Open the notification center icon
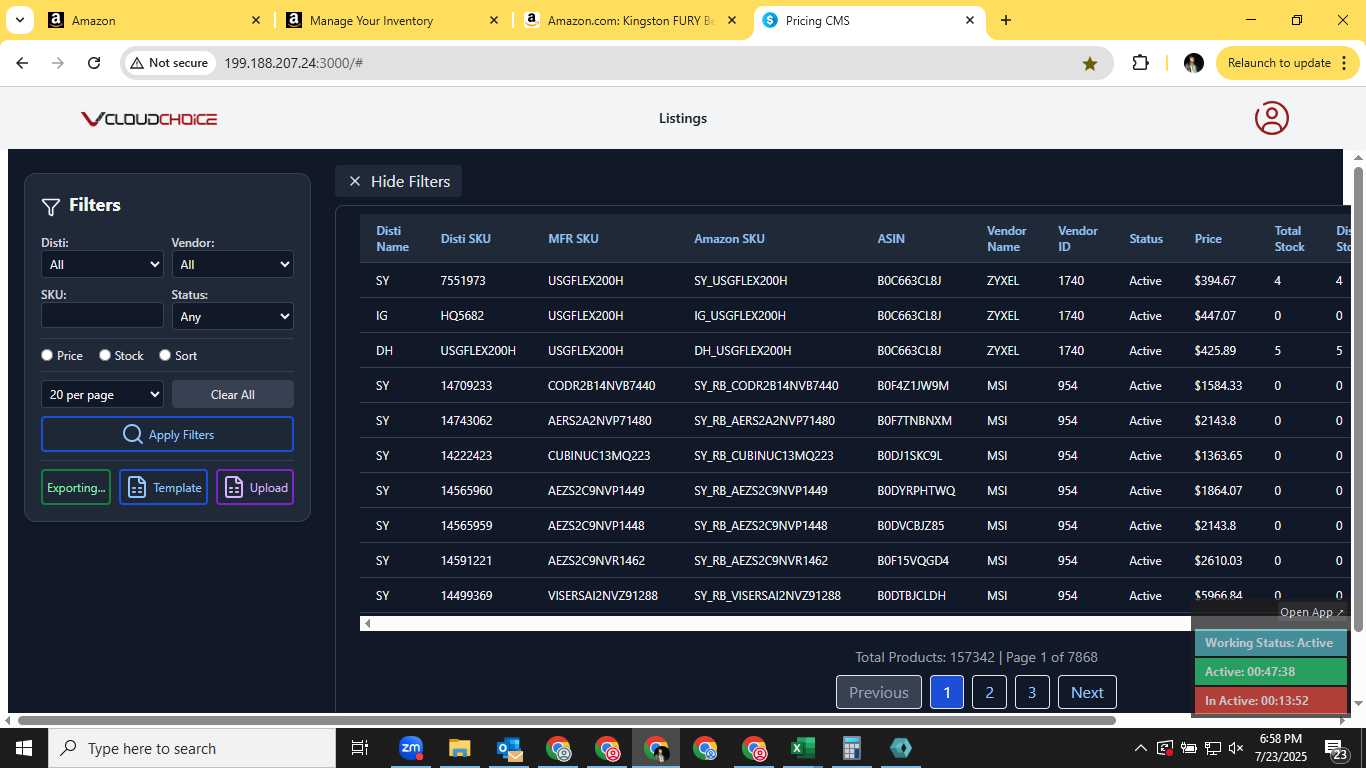The height and width of the screenshot is (768, 1366). coord(1337,749)
